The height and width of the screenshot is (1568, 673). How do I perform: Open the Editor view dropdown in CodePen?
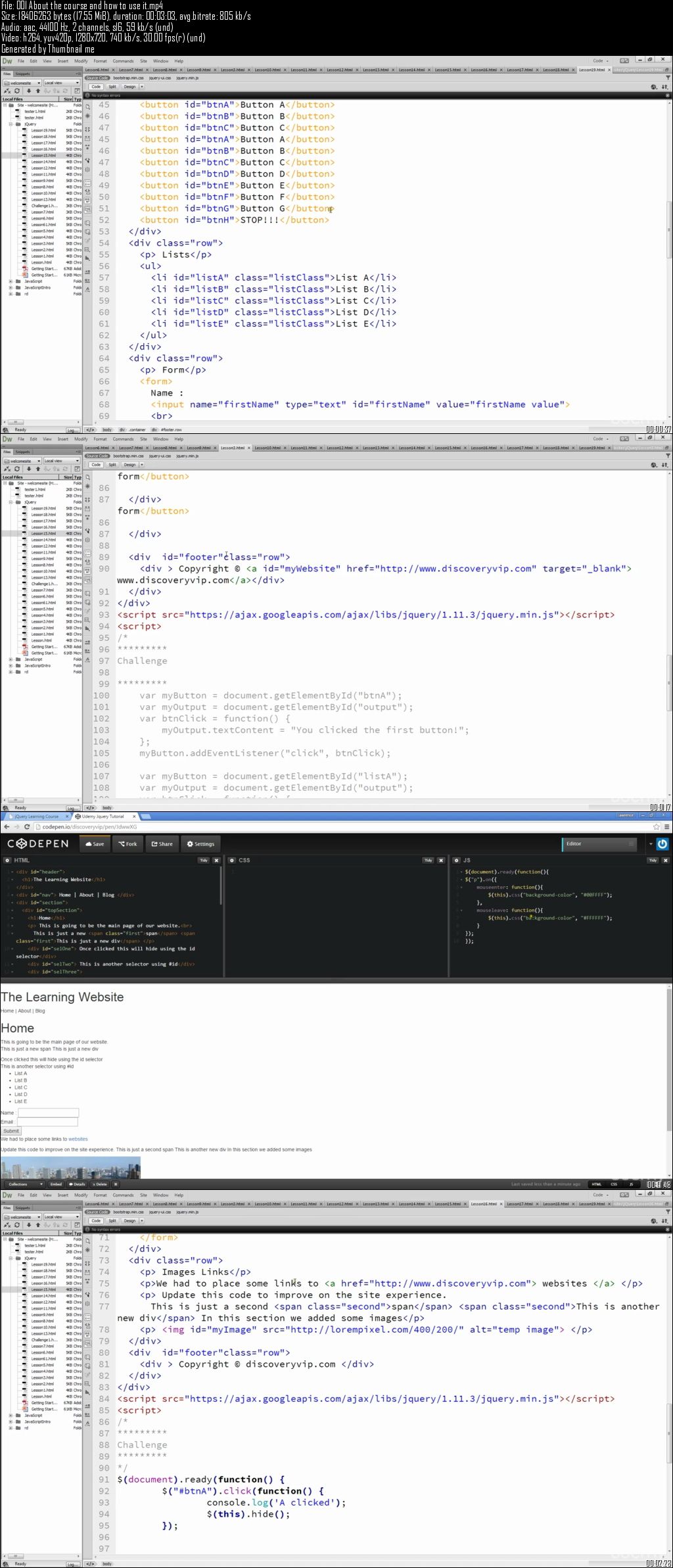point(601,843)
